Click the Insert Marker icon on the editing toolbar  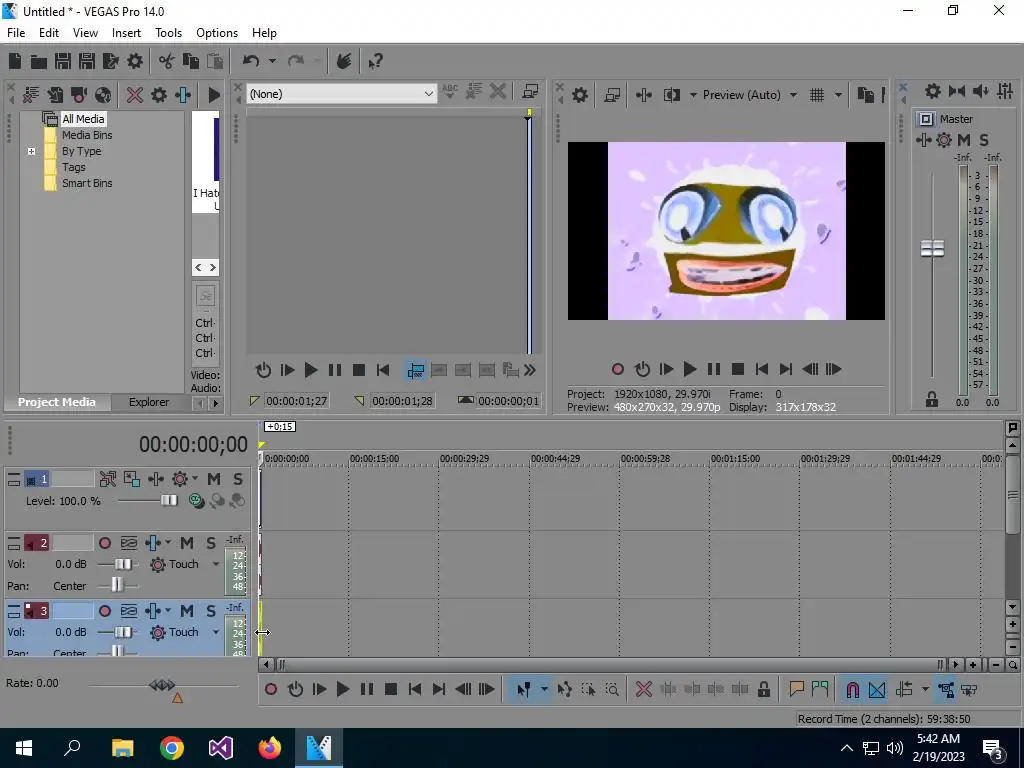(796, 689)
